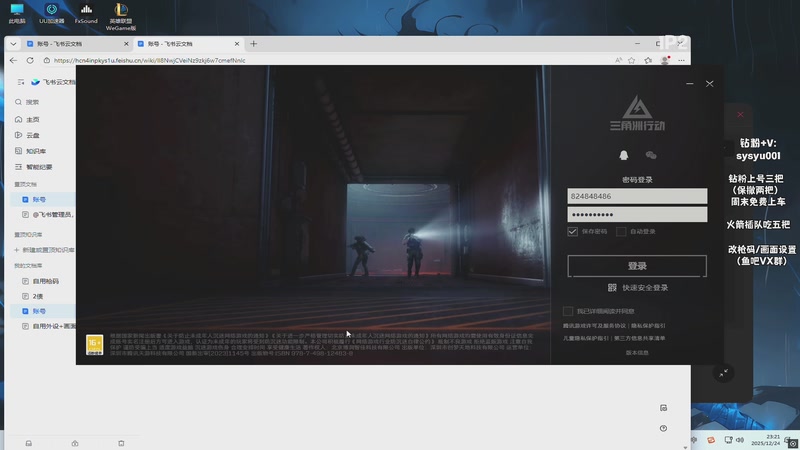Open 第三方信息共享清单 link
The height and width of the screenshot is (450, 800).
(640, 338)
